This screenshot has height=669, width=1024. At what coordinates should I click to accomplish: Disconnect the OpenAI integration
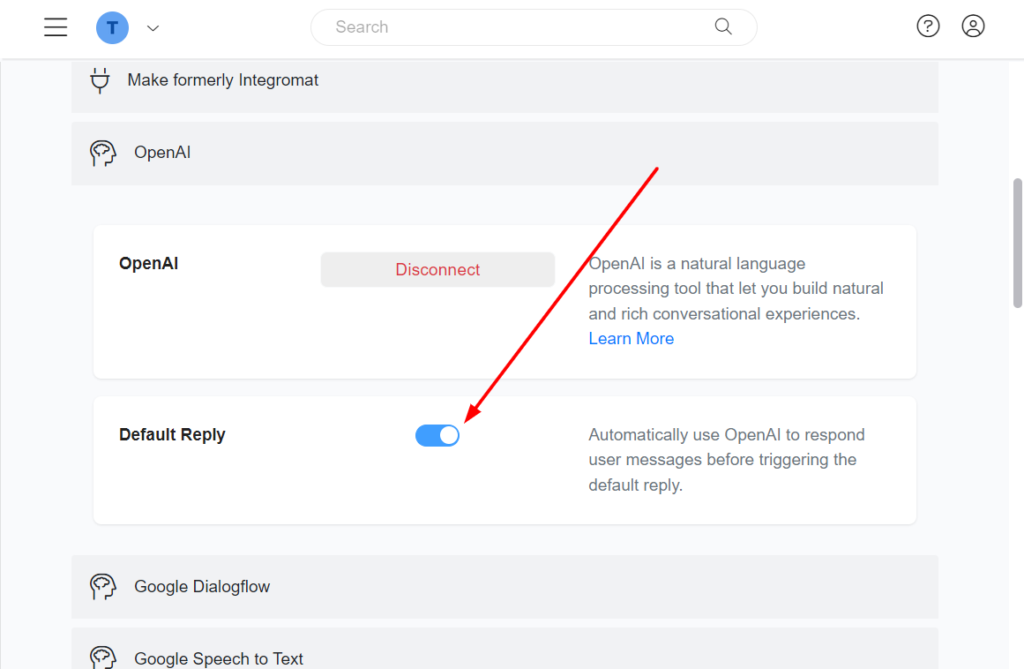point(438,269)
